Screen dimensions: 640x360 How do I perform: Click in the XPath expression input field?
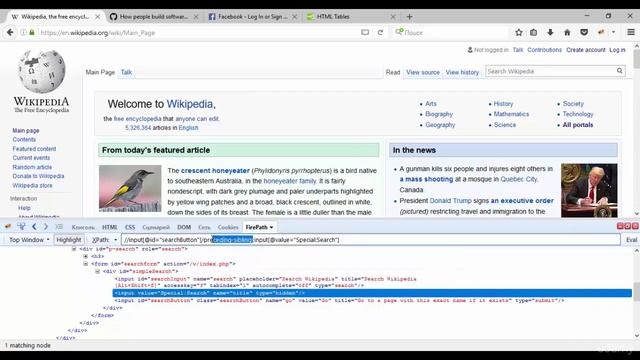[x=371, y=240]
